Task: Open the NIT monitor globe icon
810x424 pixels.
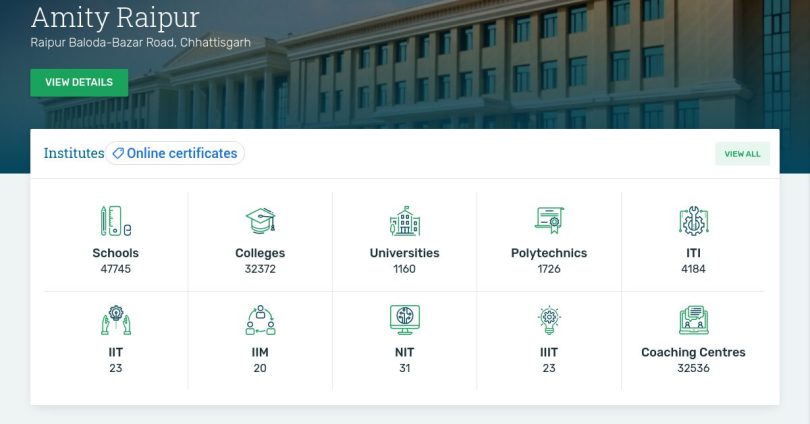Action: point(404,320)
